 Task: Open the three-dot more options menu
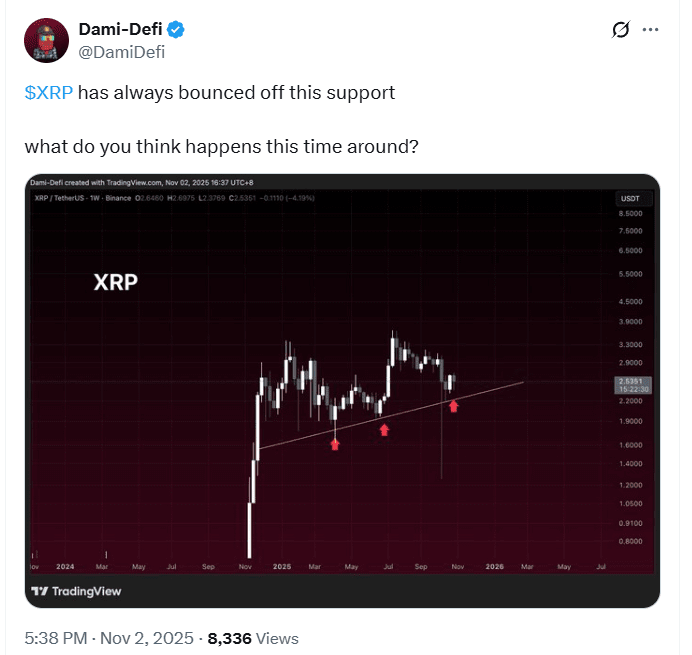pos(651,30)
